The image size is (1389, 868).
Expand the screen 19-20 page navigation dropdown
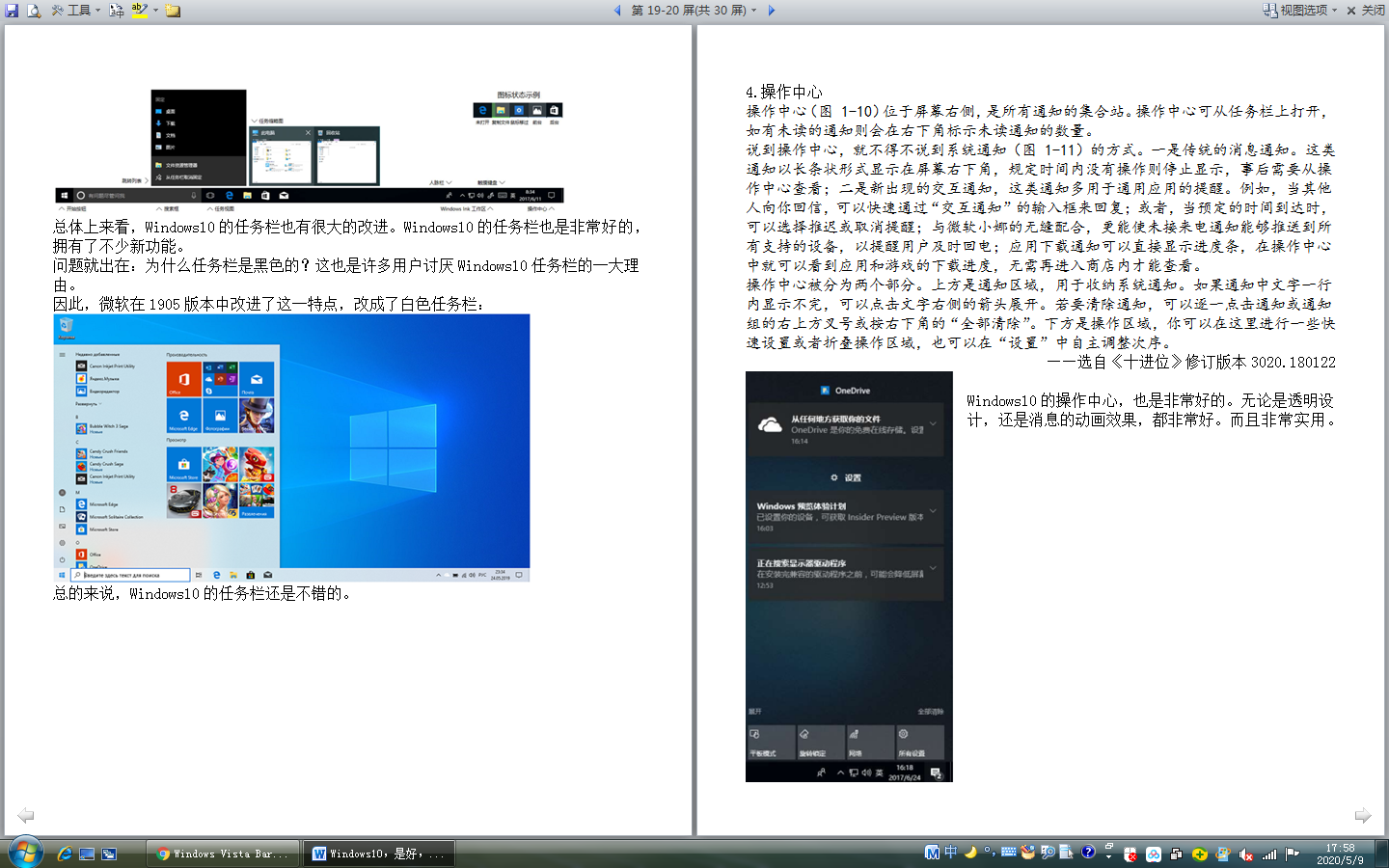[753, 11]
